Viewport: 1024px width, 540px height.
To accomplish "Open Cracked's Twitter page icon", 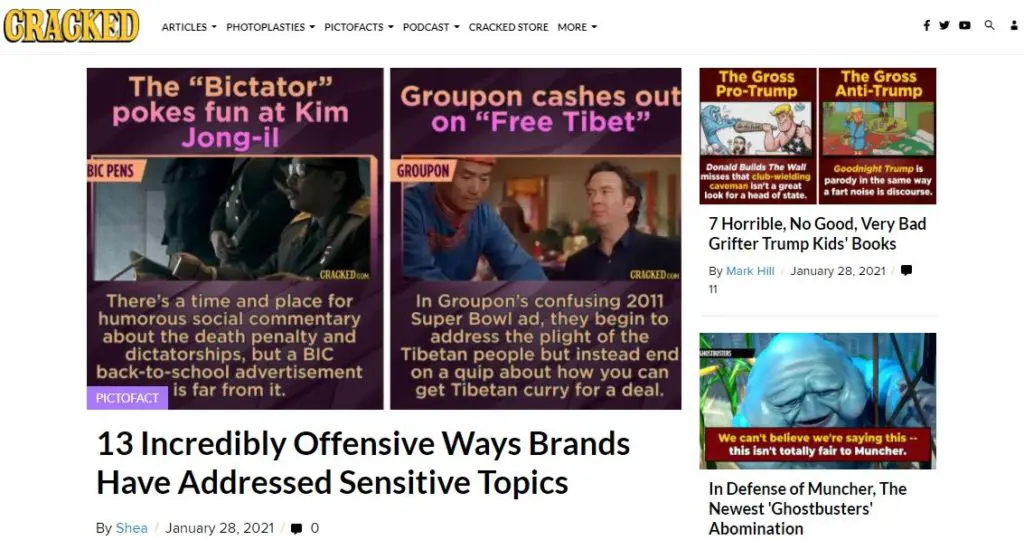I will click(x=944, y=25).
